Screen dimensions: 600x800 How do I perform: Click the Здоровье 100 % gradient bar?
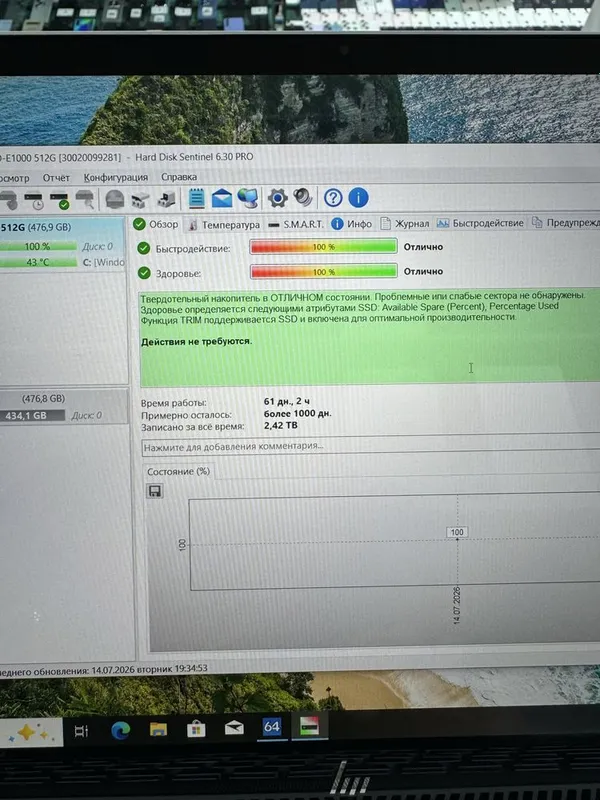[323, 271]
